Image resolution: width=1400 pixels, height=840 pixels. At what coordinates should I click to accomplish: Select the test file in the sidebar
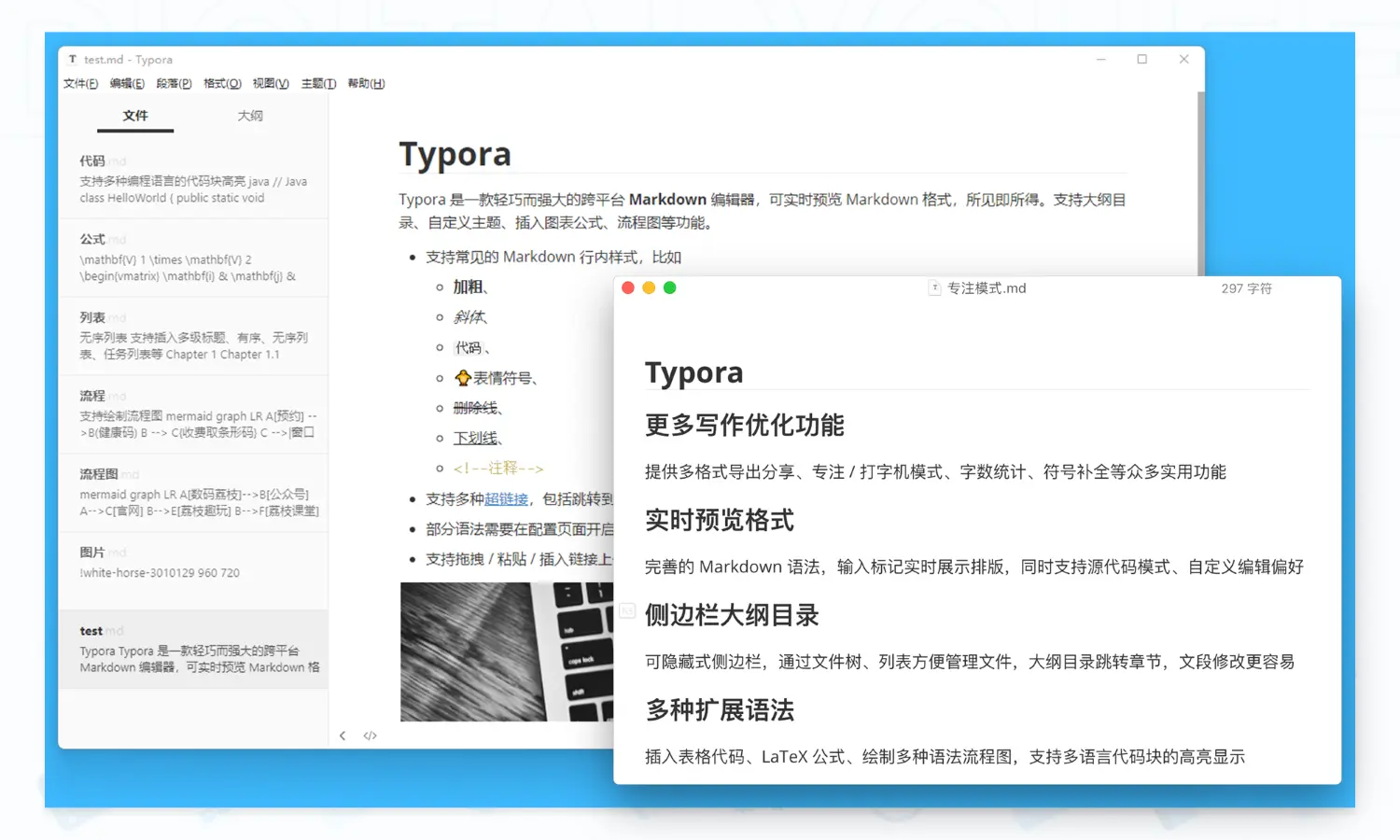tap(193, 649)
